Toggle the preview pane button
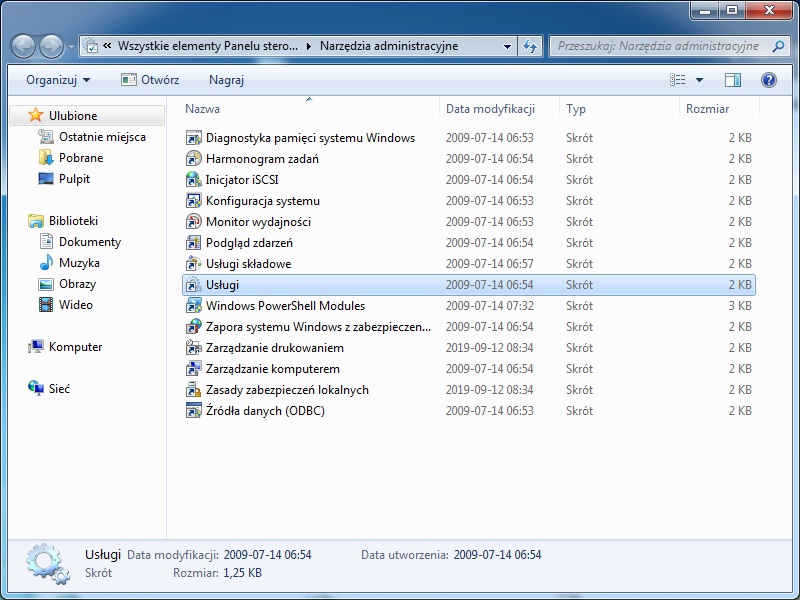 [x=733, y=80]
